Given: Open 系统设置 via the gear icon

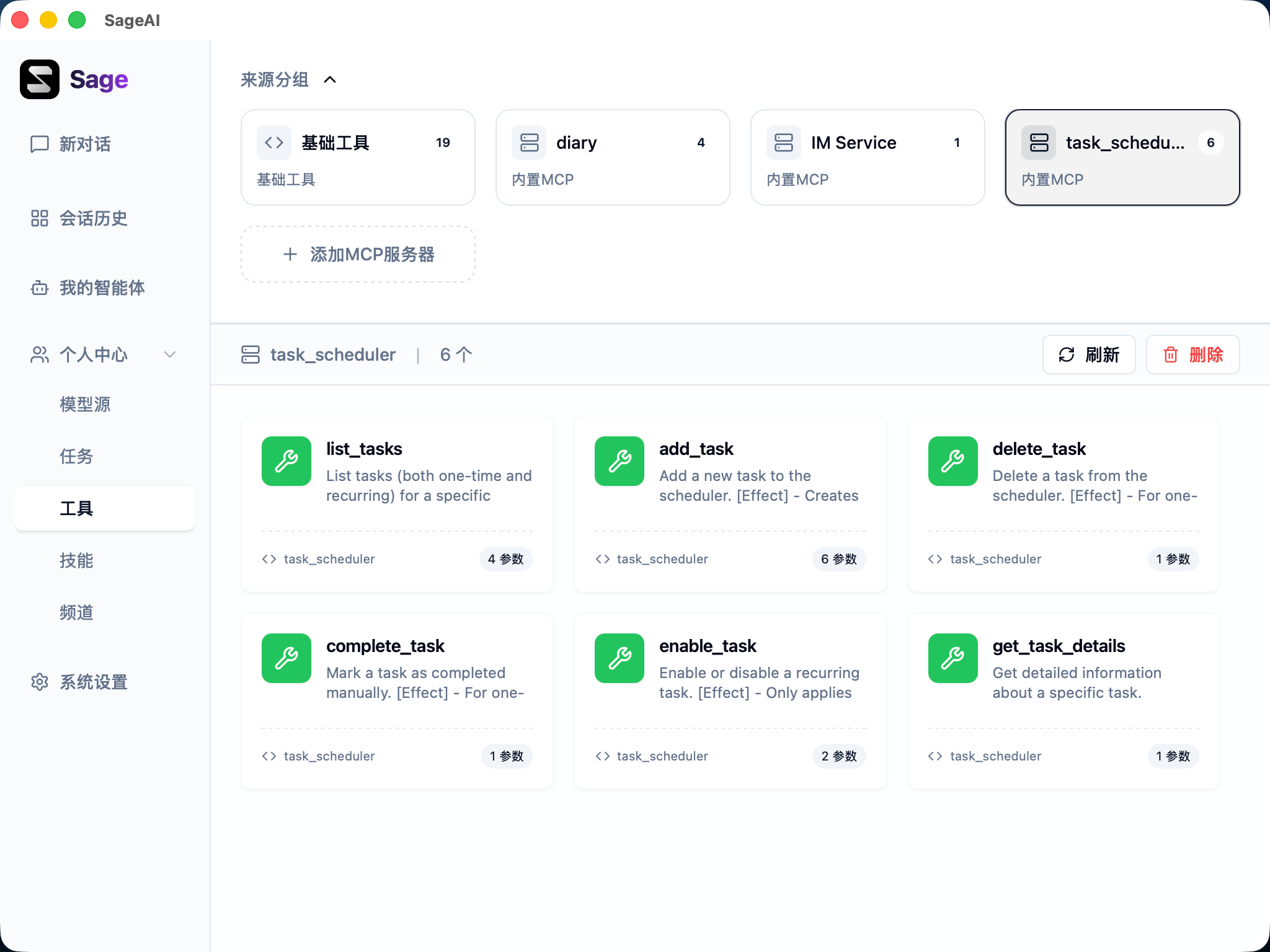Looking at the screenshot, I should point(39,682).
